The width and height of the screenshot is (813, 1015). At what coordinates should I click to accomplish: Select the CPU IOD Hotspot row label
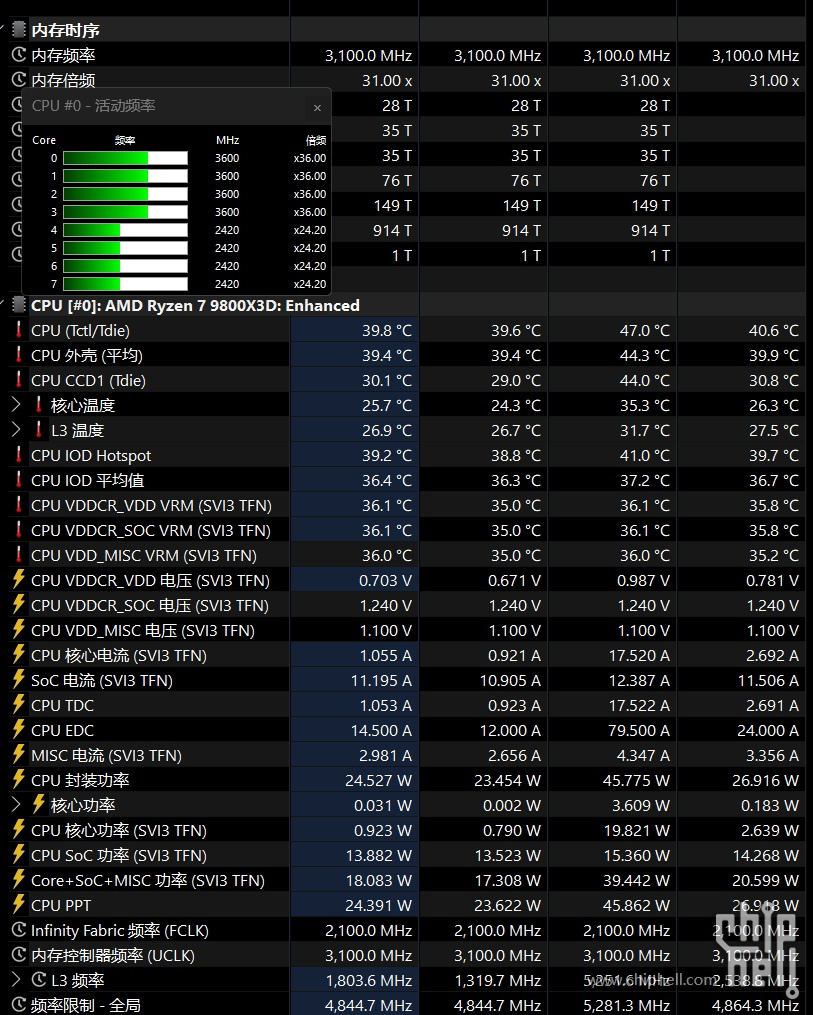click(x=91, y=455)
